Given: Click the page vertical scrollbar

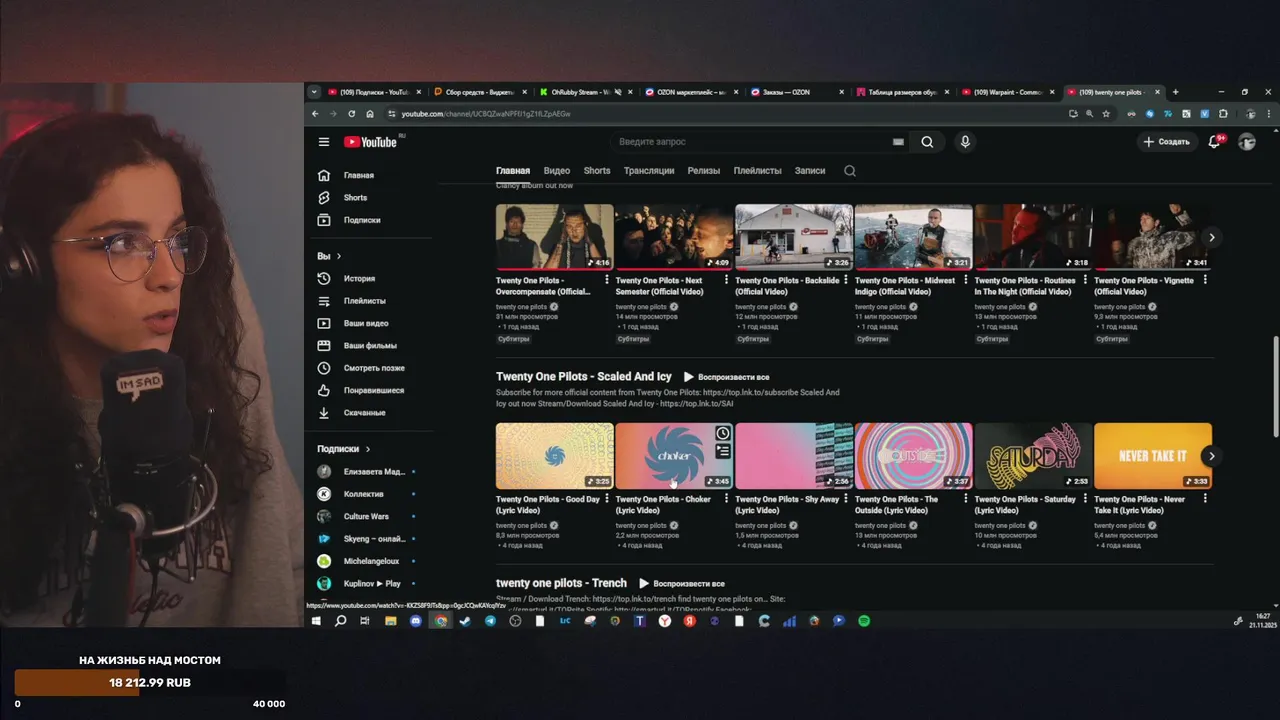Looking at the screenshot, I should tap(1275, 385).
